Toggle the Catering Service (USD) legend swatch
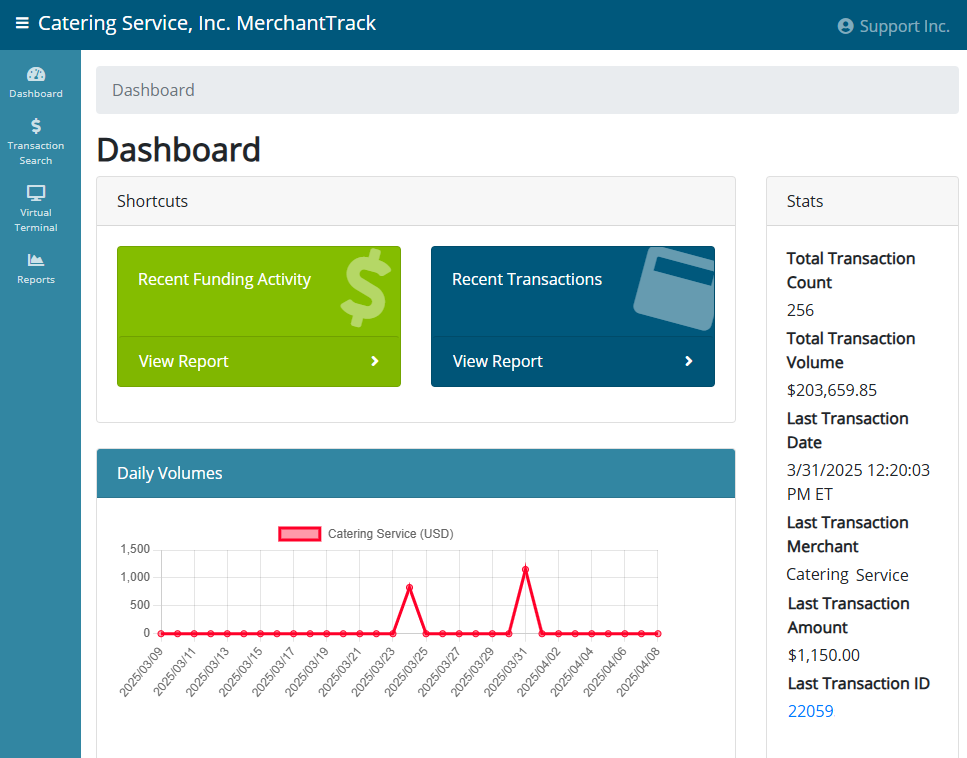 (300, 534)
